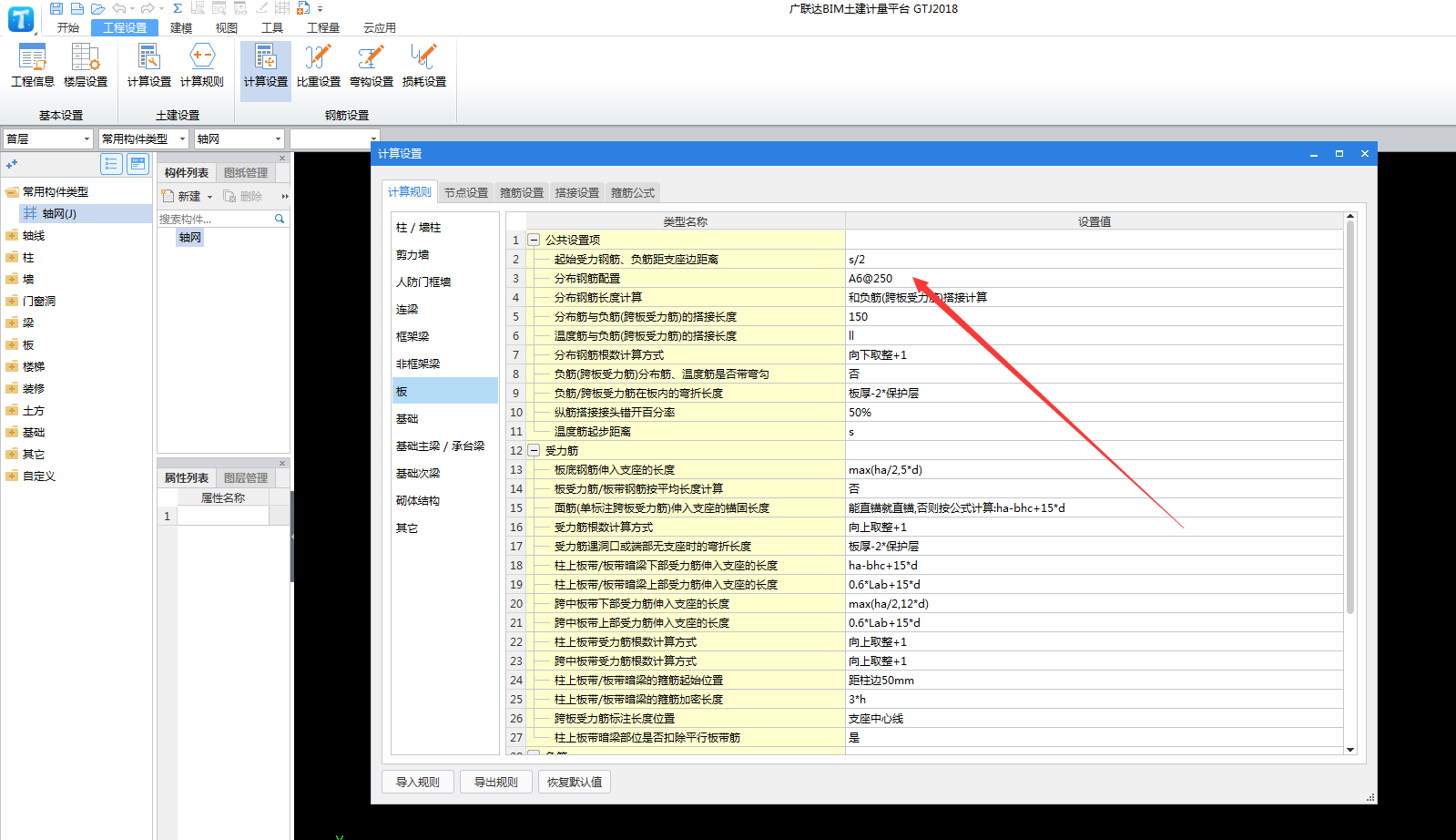
Task: Open 弯钩设置 hook settings
Action: pos(372,66)
